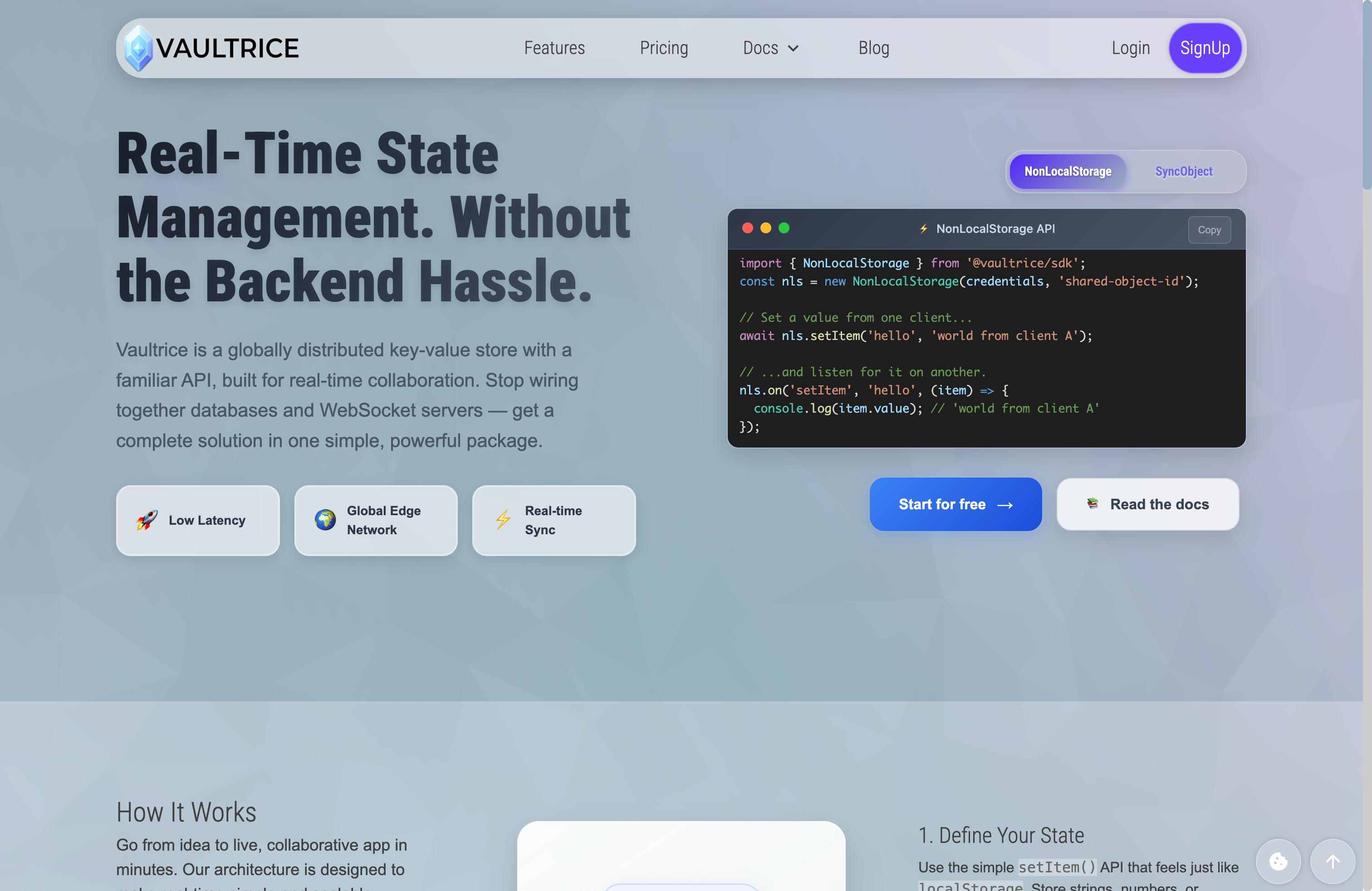This screenshot has width=1372, height=891.
Task: Click the globe icon on Global Edge Network
Action: 325,520
